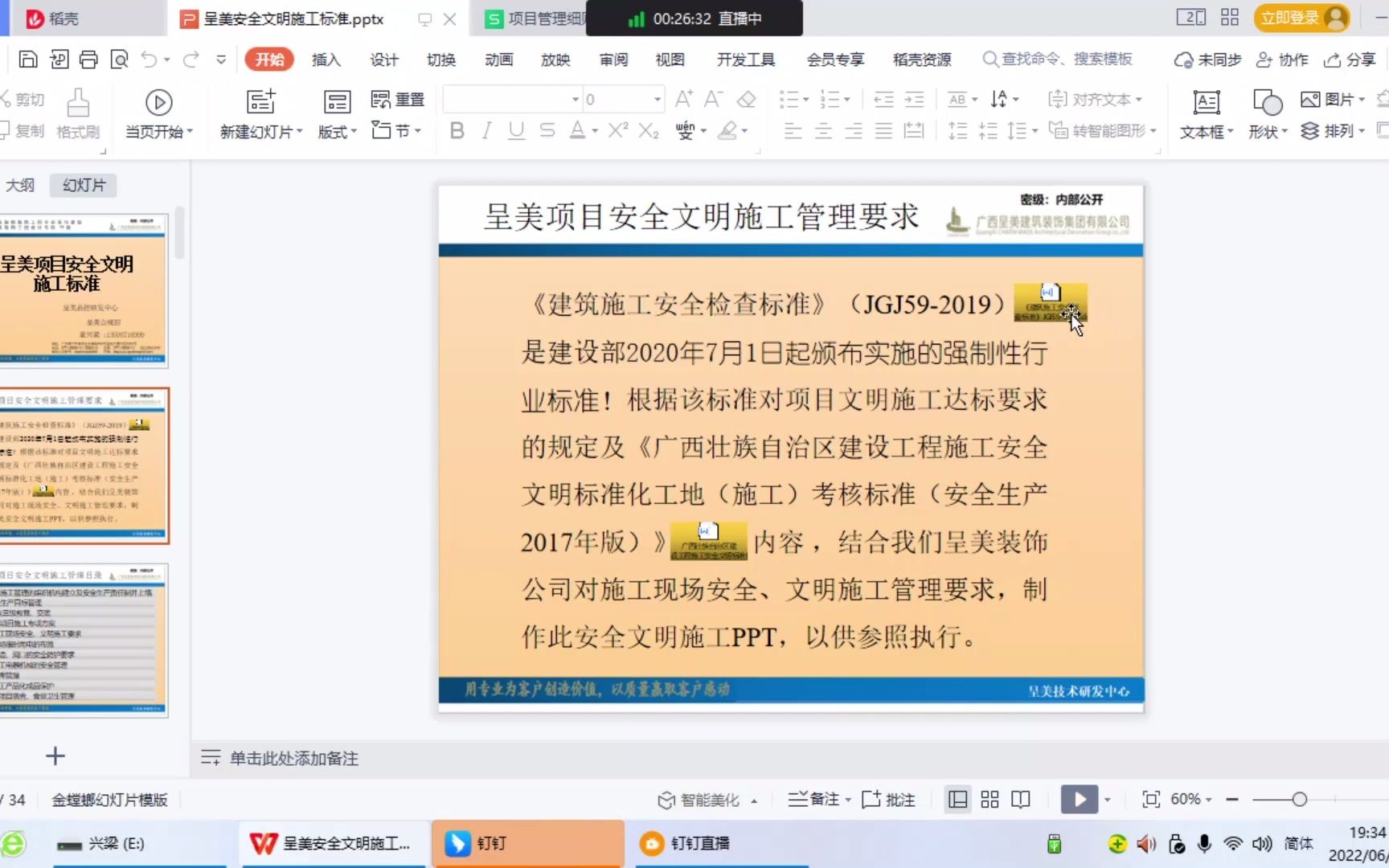Click the Undo arrow
The image size is (1389, 868).
tap(150, 59)
